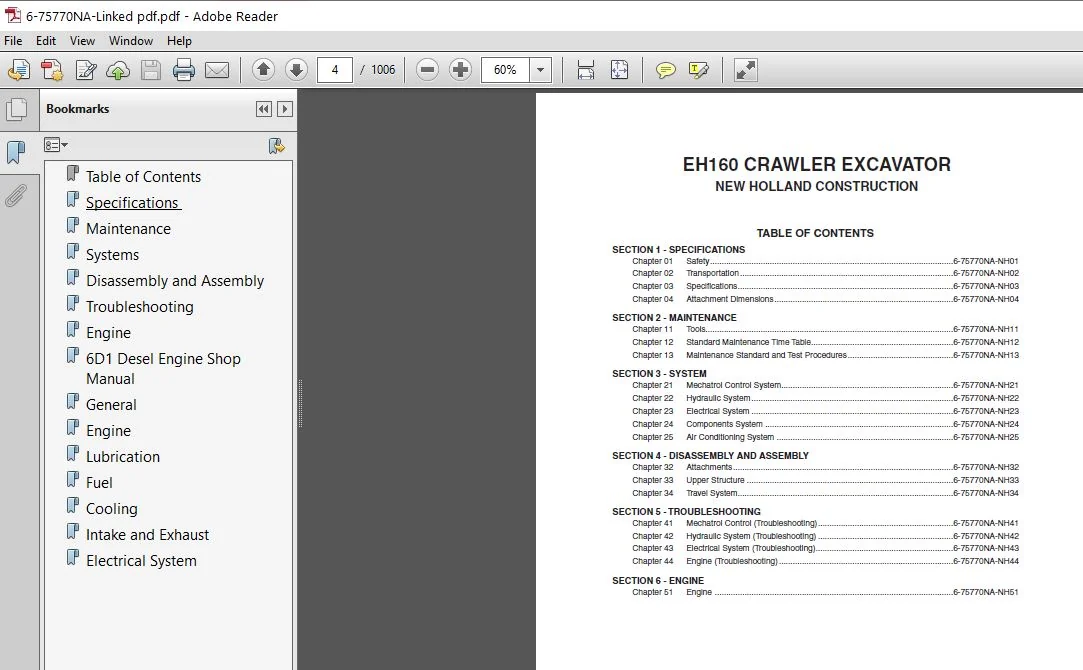
Task: Click Chapter 25 Air Conditioning System entry
Action: [x=825, y=437]
